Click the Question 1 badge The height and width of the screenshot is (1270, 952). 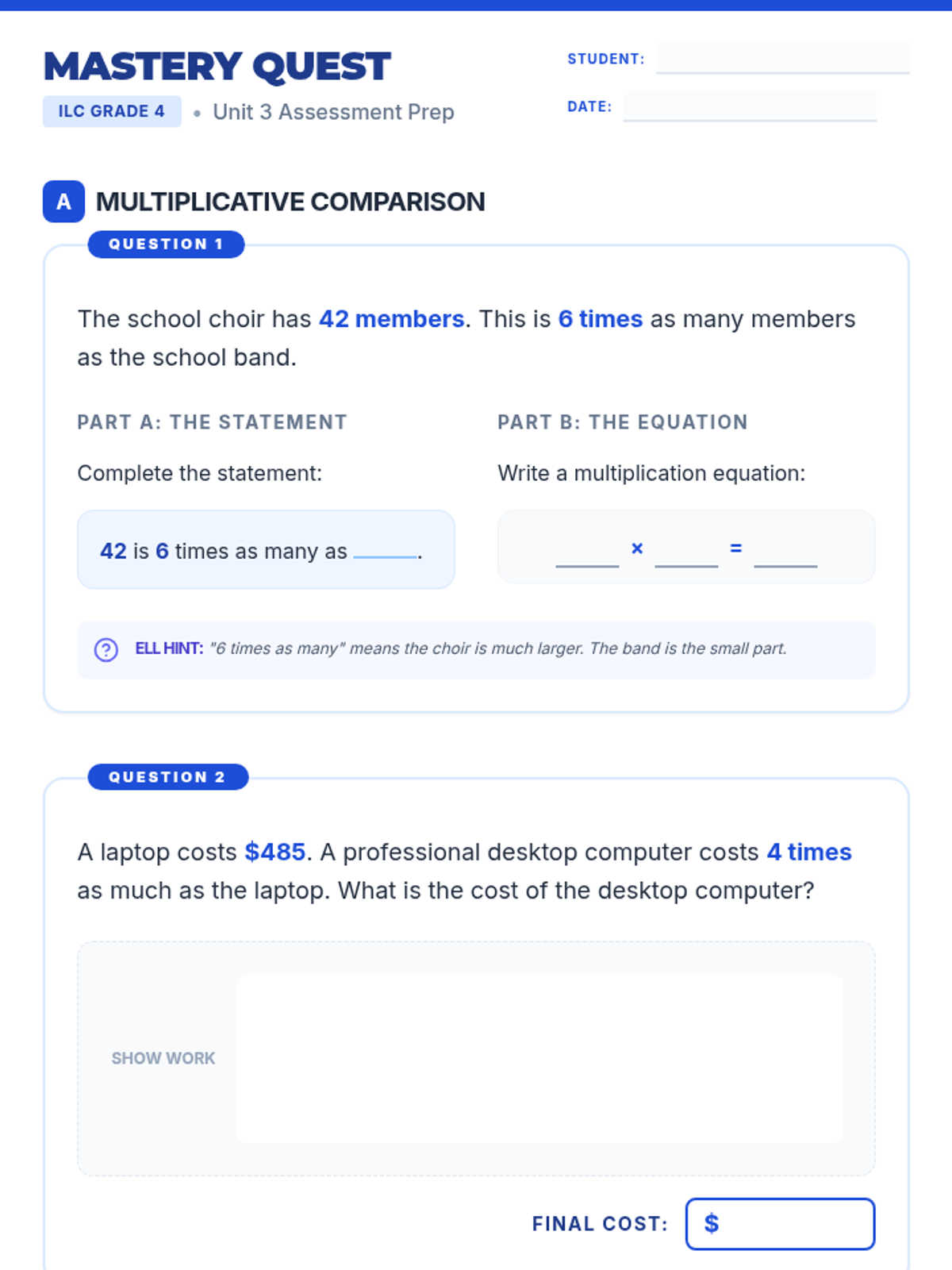[166, 244]
